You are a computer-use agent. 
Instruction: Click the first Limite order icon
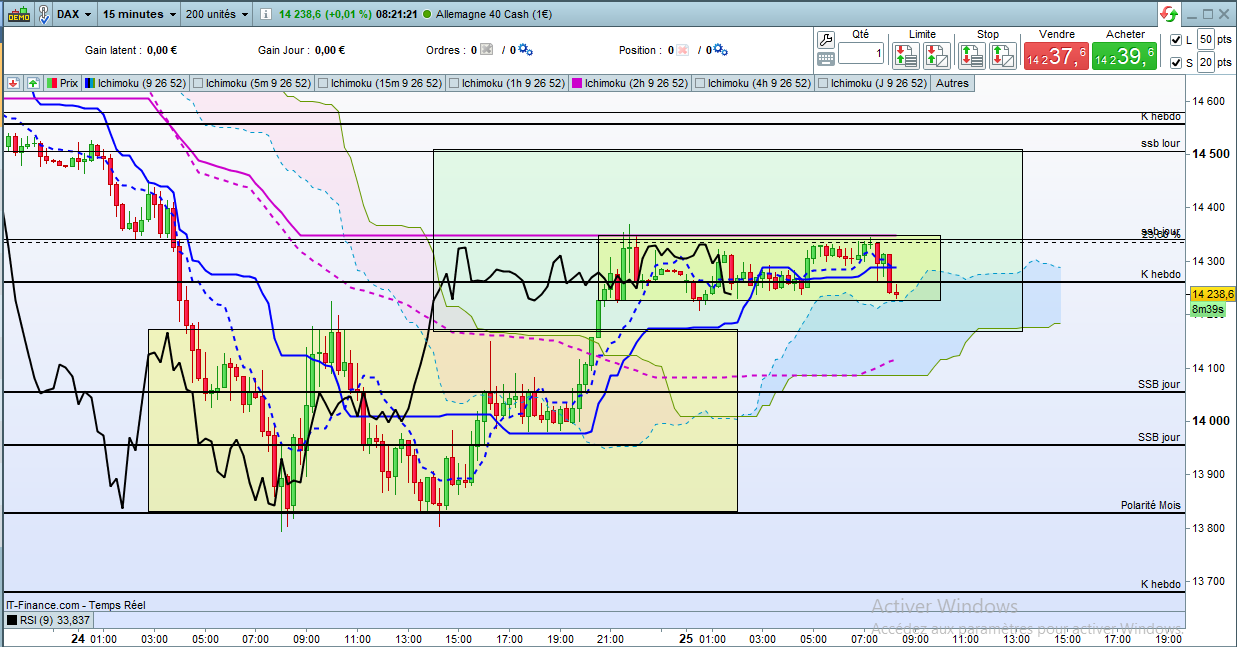906,54
